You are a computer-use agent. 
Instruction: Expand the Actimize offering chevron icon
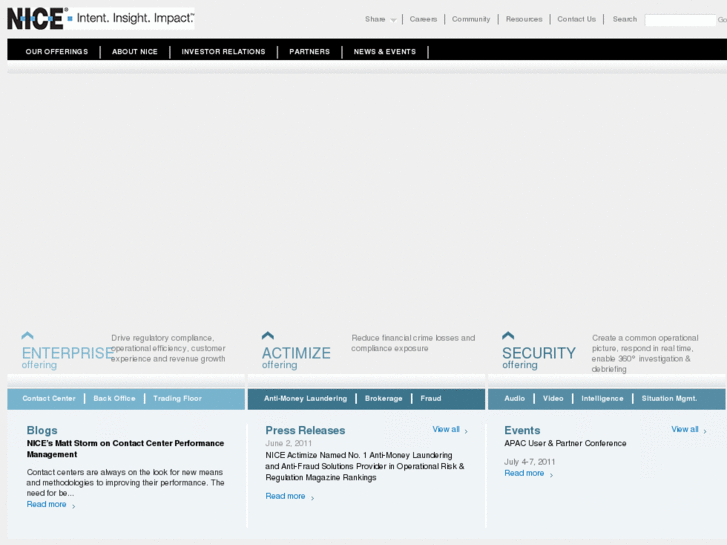coord(268,335)
